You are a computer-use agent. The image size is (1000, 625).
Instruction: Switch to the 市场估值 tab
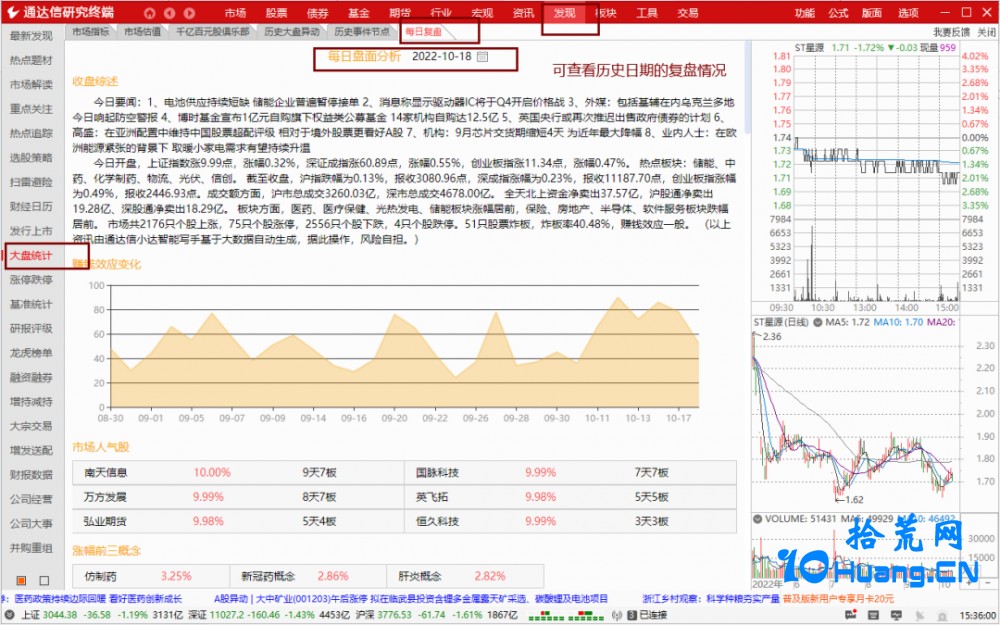[142, 31]
